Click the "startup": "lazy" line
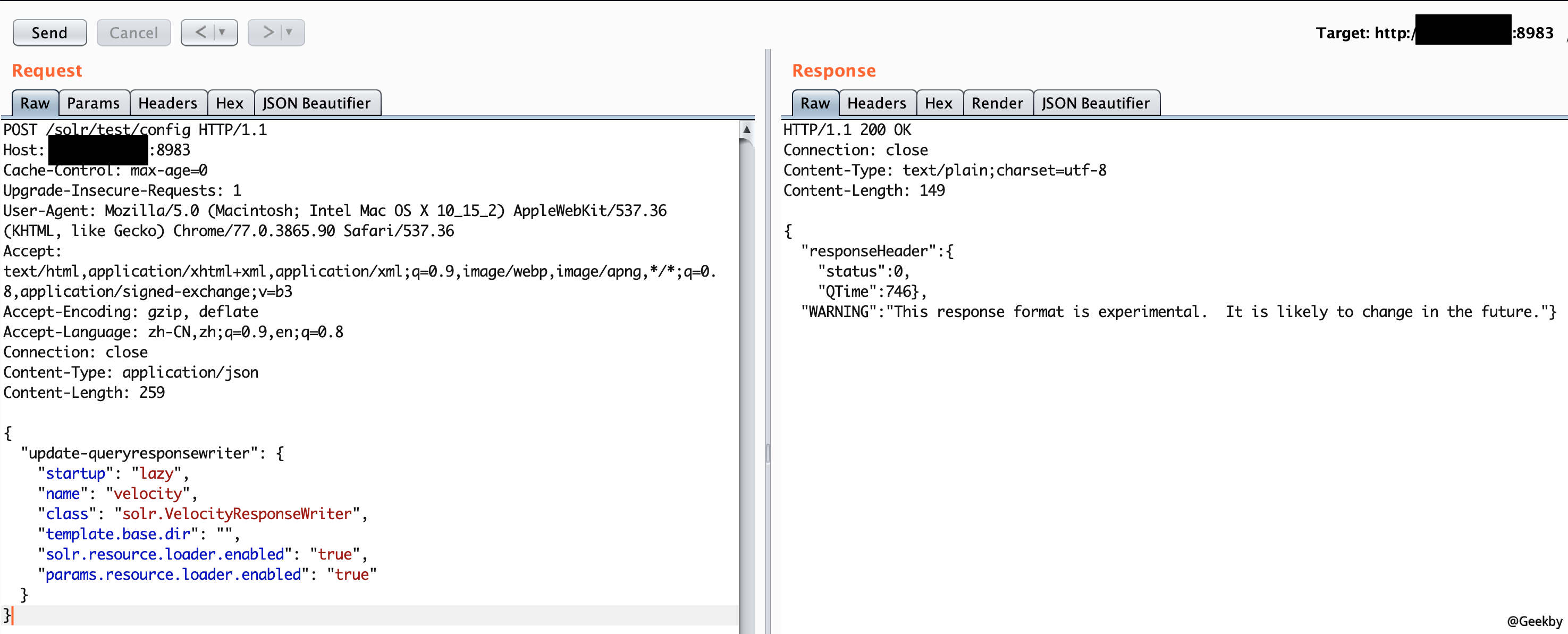Image resolution: width=1568 pixels, height=634 pixels. 113,473
